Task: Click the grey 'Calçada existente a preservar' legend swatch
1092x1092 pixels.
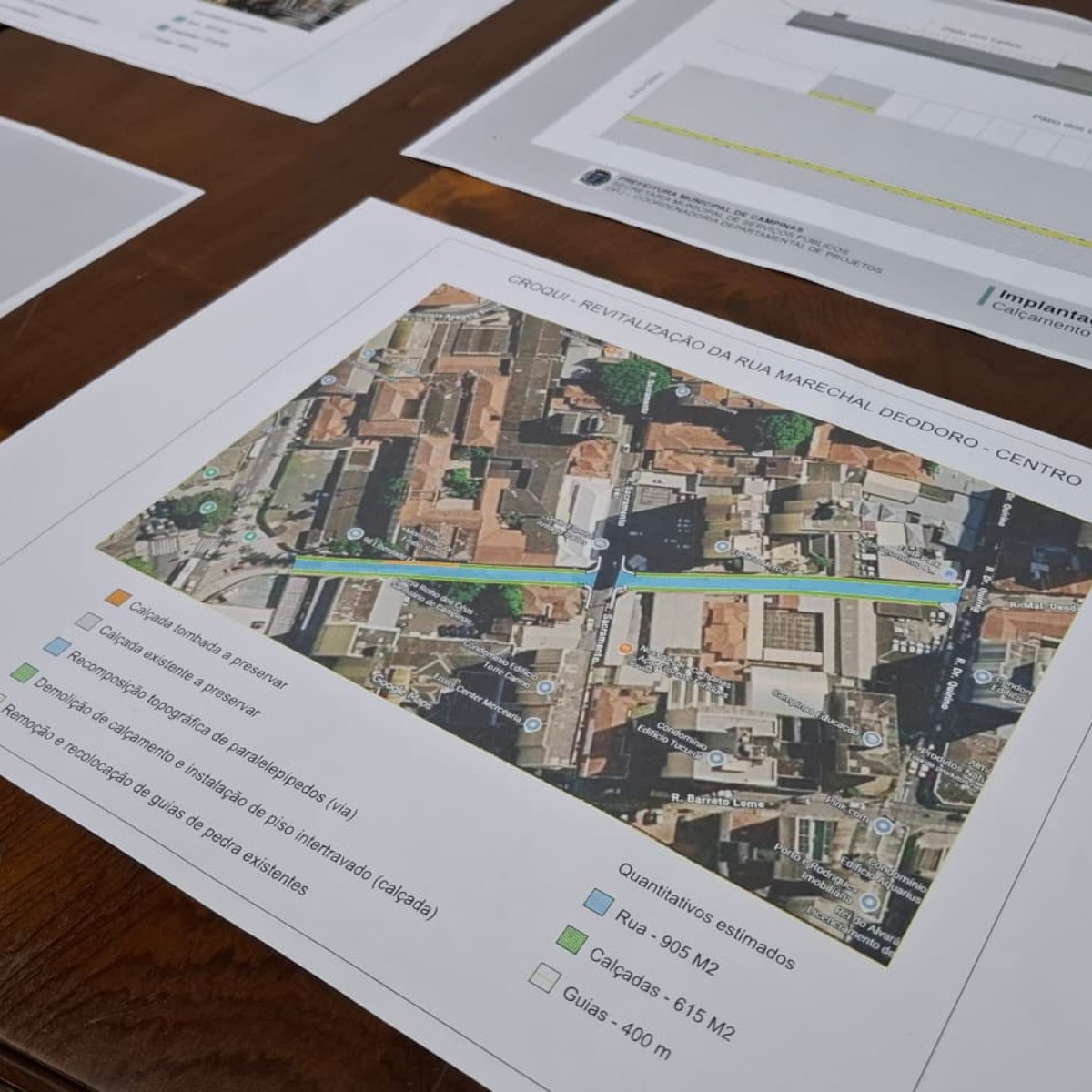Action: tap(87, 621)
